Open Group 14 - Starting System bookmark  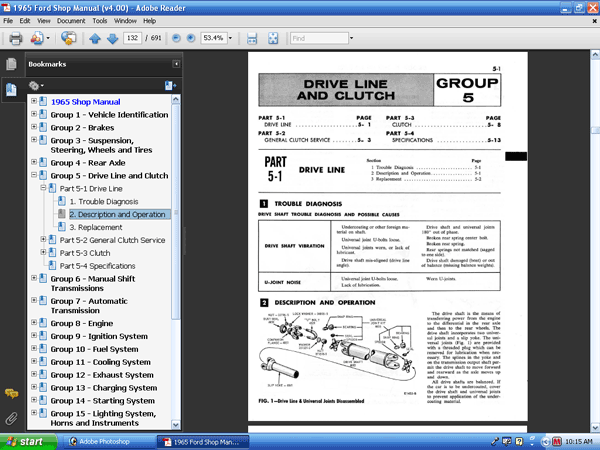pyautogui.click(x=103, y=401)
